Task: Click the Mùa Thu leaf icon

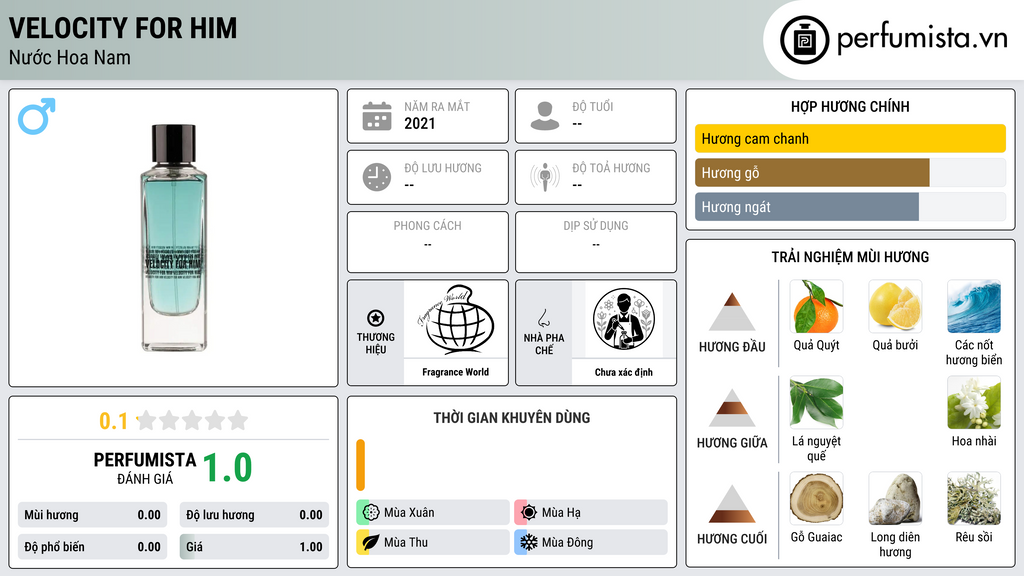Action: pos(371,542)
